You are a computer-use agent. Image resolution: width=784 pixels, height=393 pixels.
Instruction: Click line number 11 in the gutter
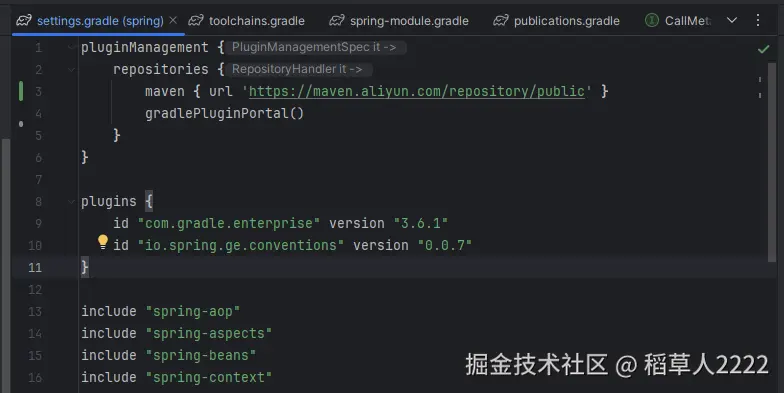click(35, 268)
